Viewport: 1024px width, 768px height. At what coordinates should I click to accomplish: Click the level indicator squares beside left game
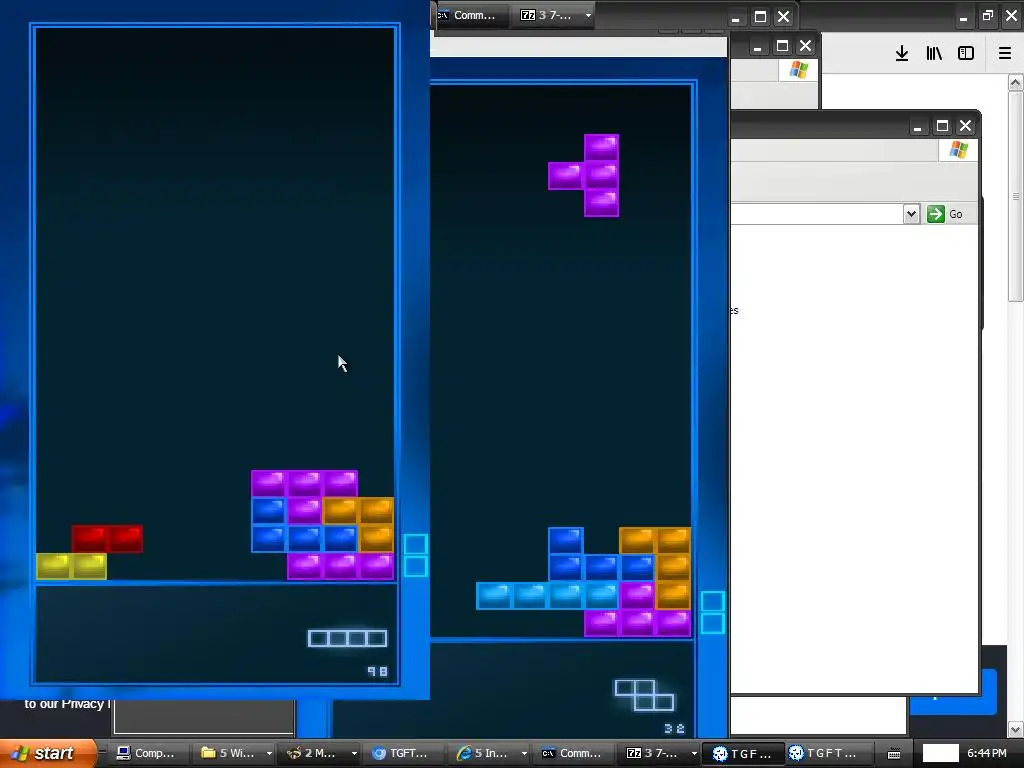pyautogui.click(x=415, y=555)
